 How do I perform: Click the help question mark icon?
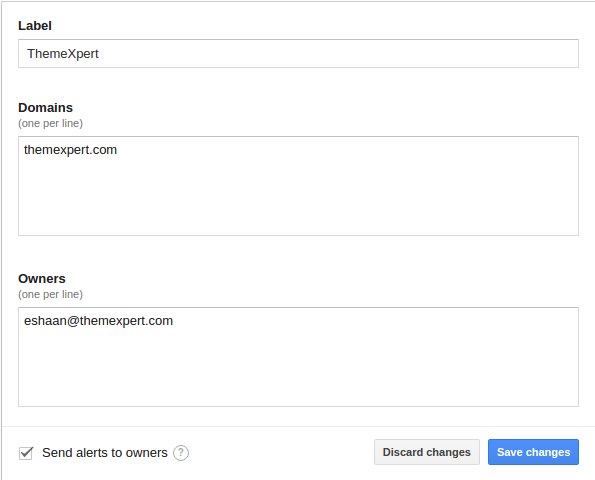tap(181, 453)
